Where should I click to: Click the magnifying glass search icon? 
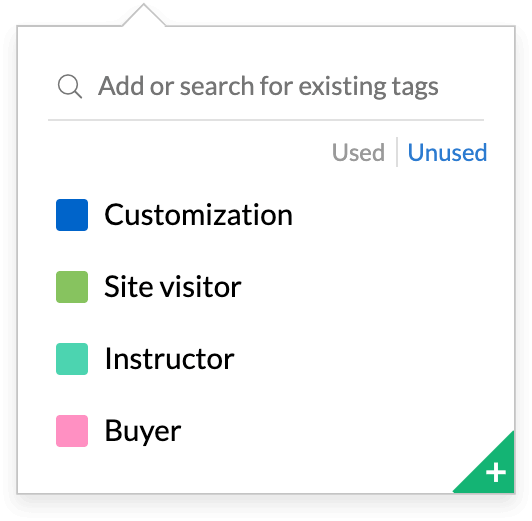click(70, 86)
